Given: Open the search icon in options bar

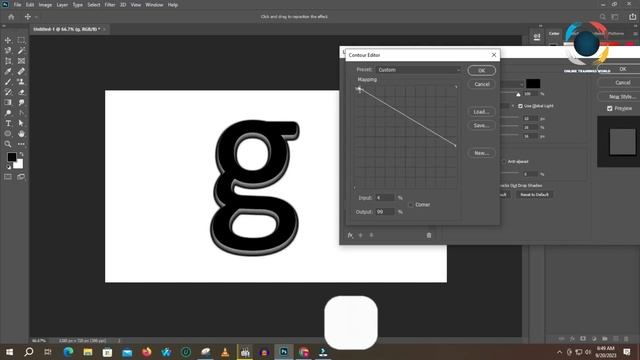Looking at the screenshot, I should (602, 17).
